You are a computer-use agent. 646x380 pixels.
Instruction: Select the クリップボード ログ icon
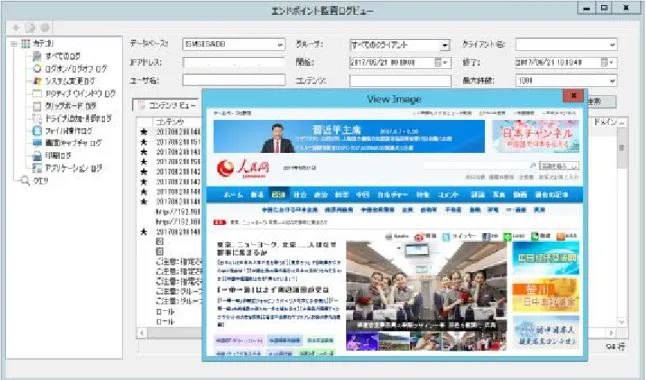coord(37,106)
